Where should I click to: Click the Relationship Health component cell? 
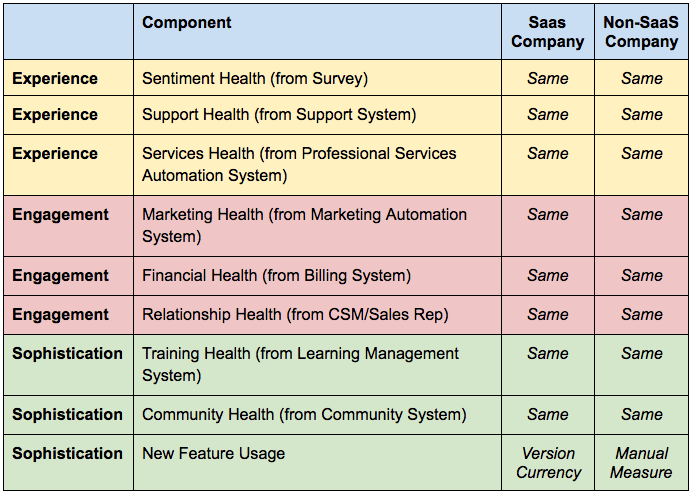[x=295, y=314]
